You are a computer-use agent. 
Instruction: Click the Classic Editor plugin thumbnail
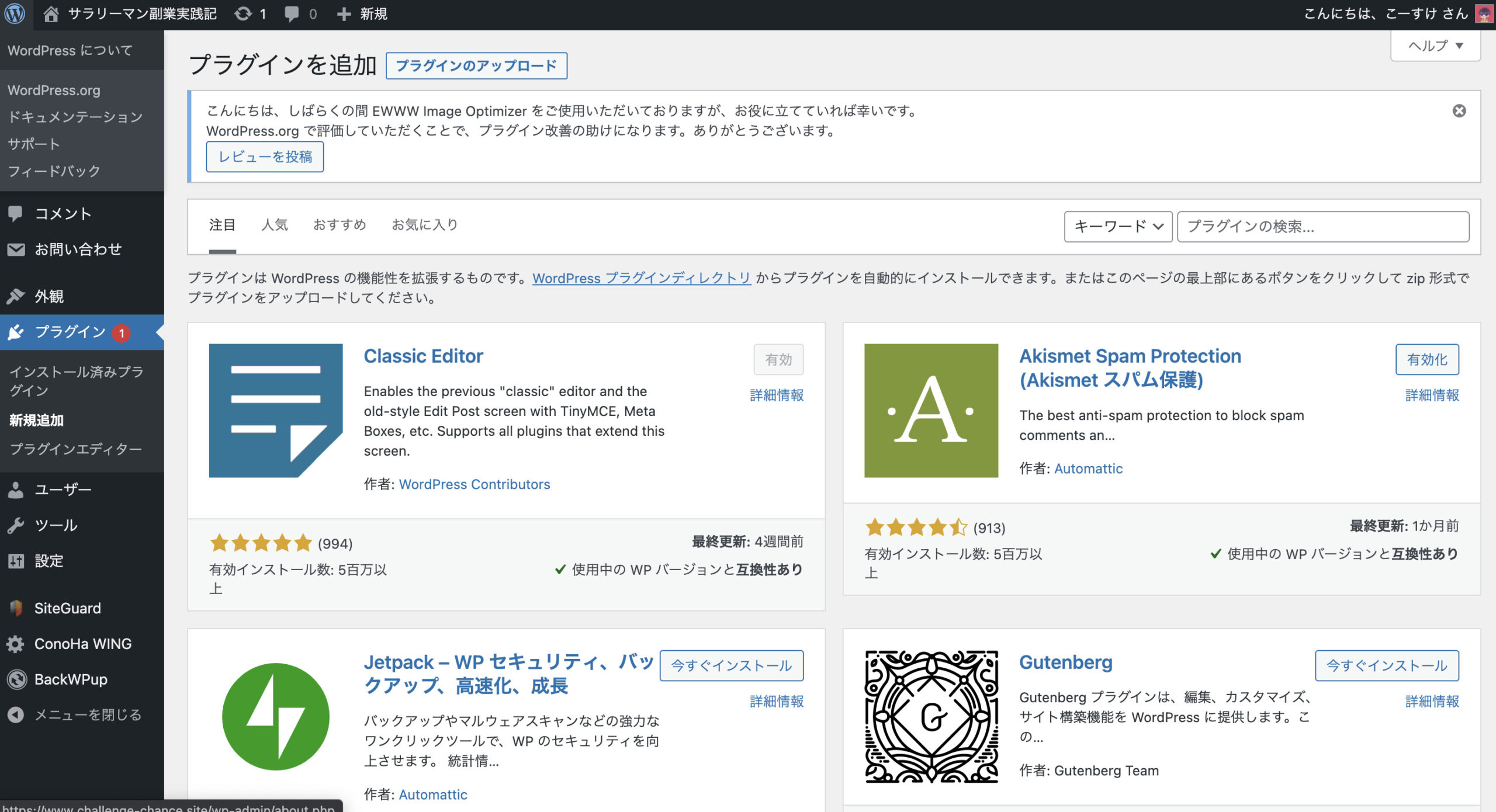click(x=275, y=410)
